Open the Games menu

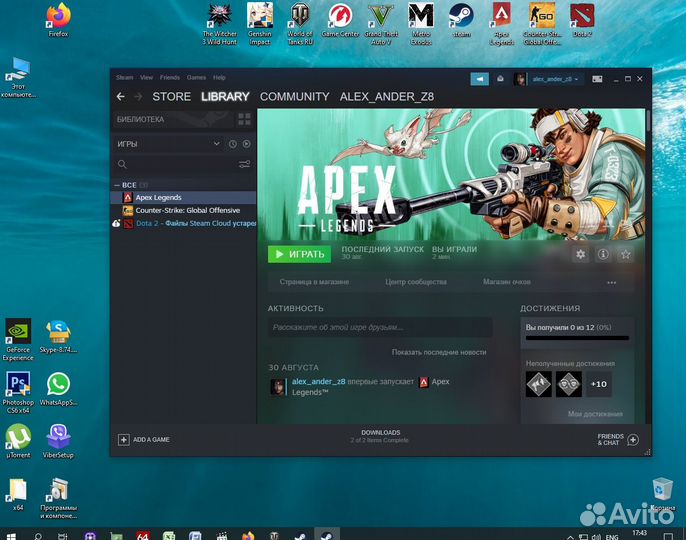click(196, 77)
